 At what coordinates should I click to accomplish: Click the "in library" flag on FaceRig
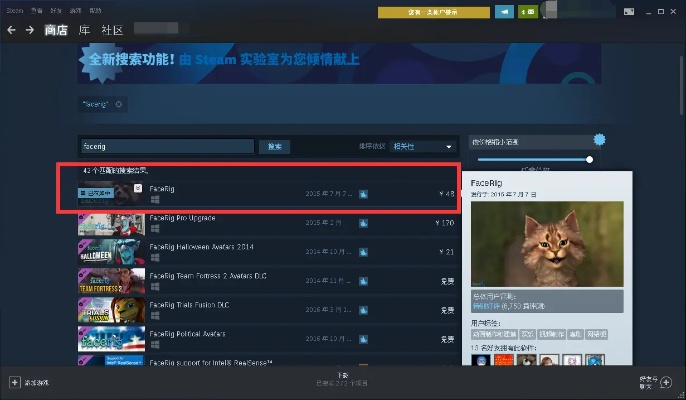[x=96, y=193]
